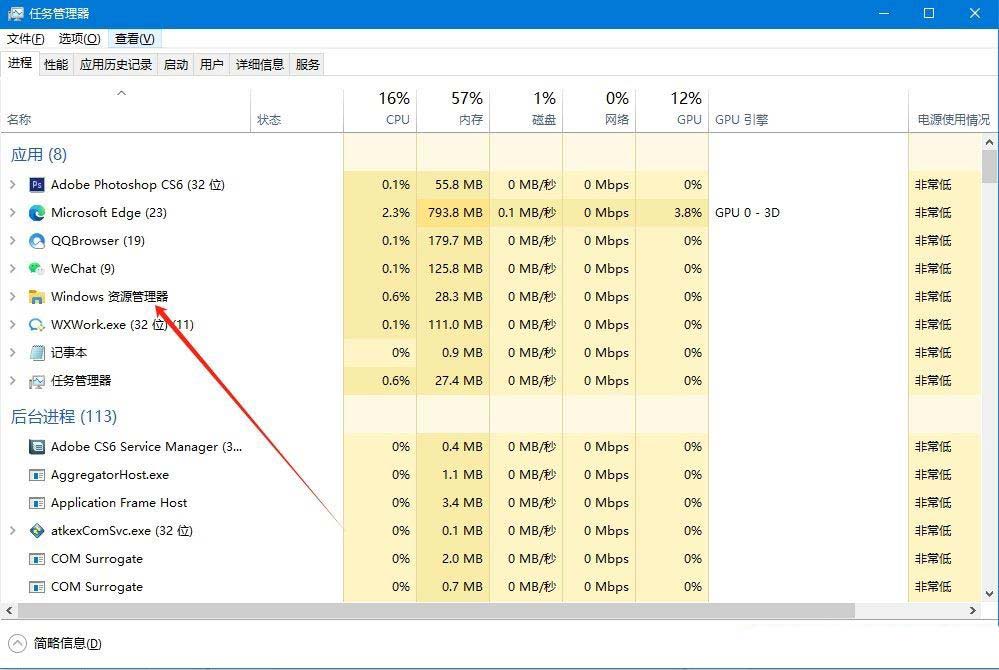Image resolution: width=999 pixels, height=670 pixels.
Task: Click the WXWork.exe process icon
Action: 37,325
